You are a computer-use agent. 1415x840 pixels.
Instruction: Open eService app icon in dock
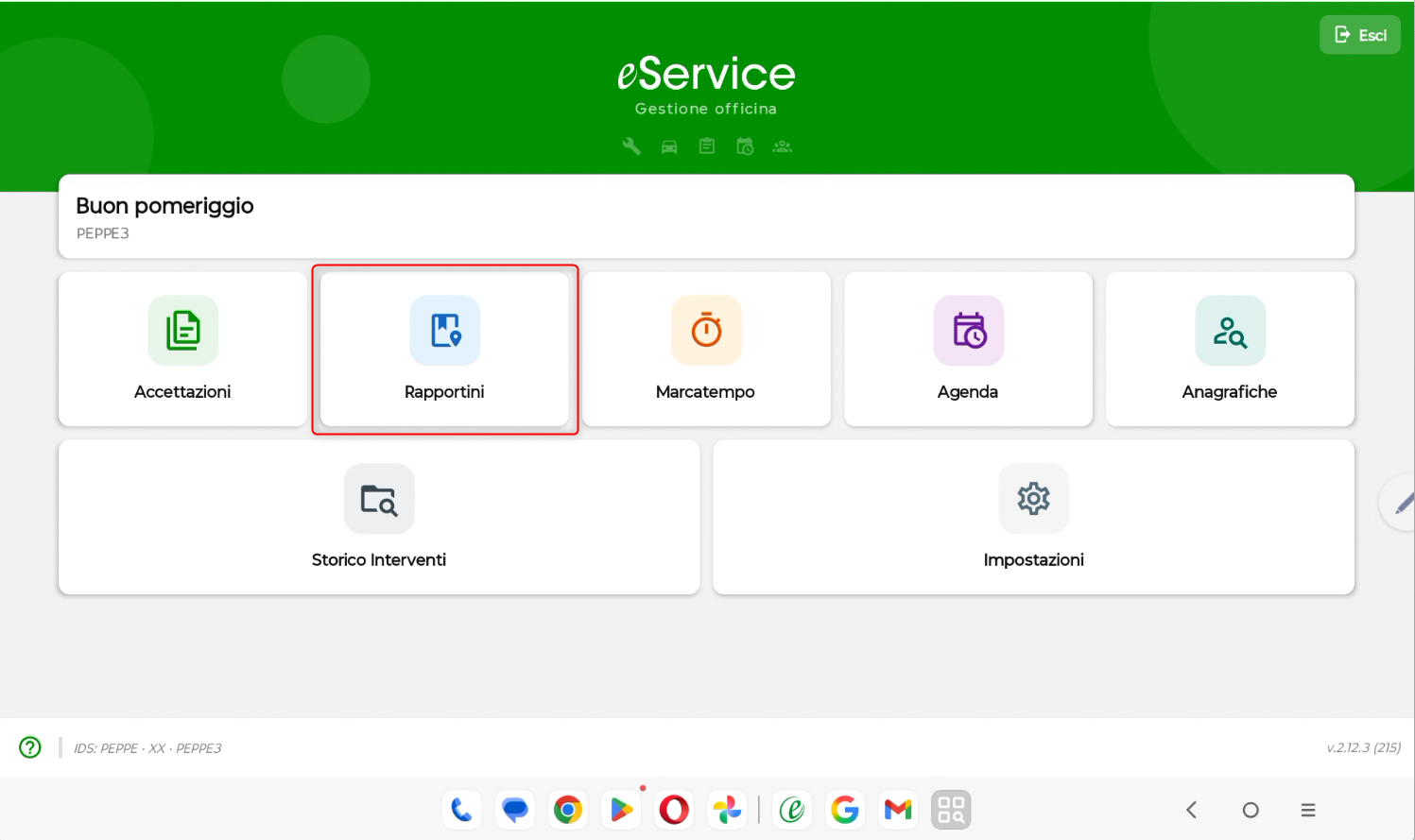tap(792, 810)
